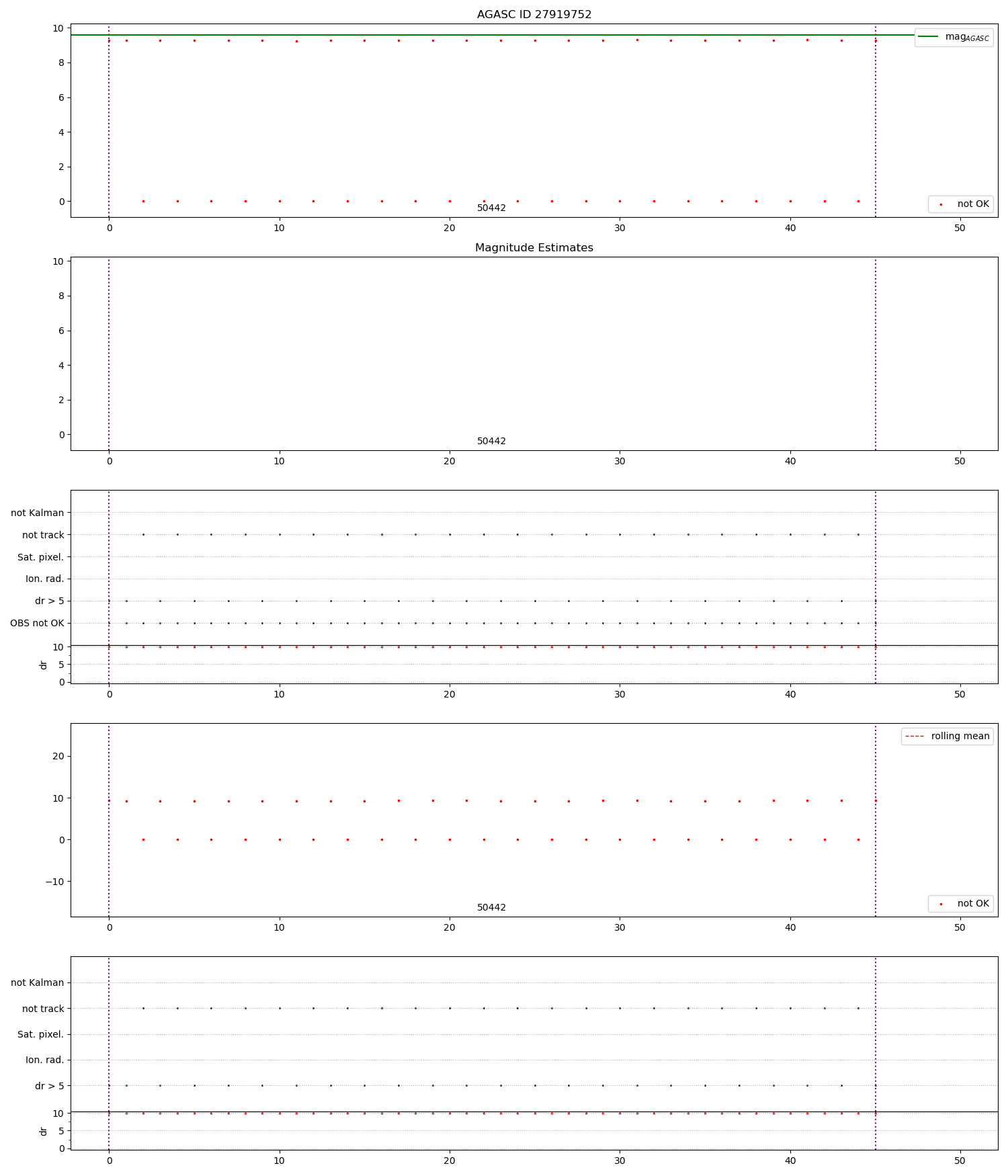1008x1176 pixels.
Task: Click 'not OK' legend in the AGASC ID plot
Action: (960, 204)
